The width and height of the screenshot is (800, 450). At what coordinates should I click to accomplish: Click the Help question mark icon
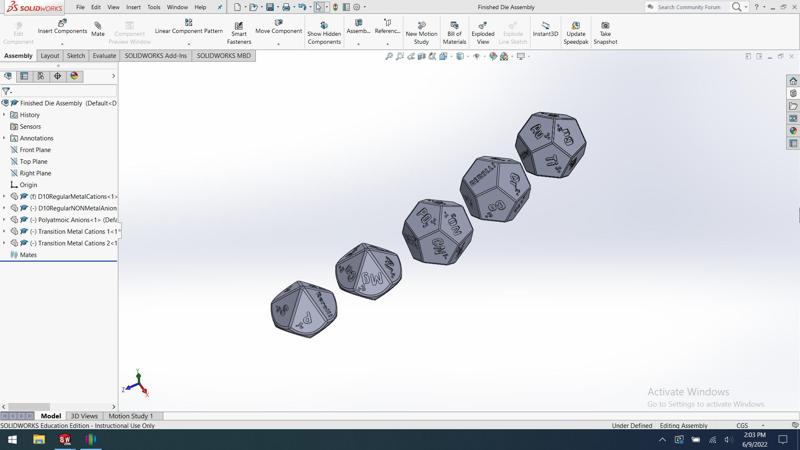756,7
